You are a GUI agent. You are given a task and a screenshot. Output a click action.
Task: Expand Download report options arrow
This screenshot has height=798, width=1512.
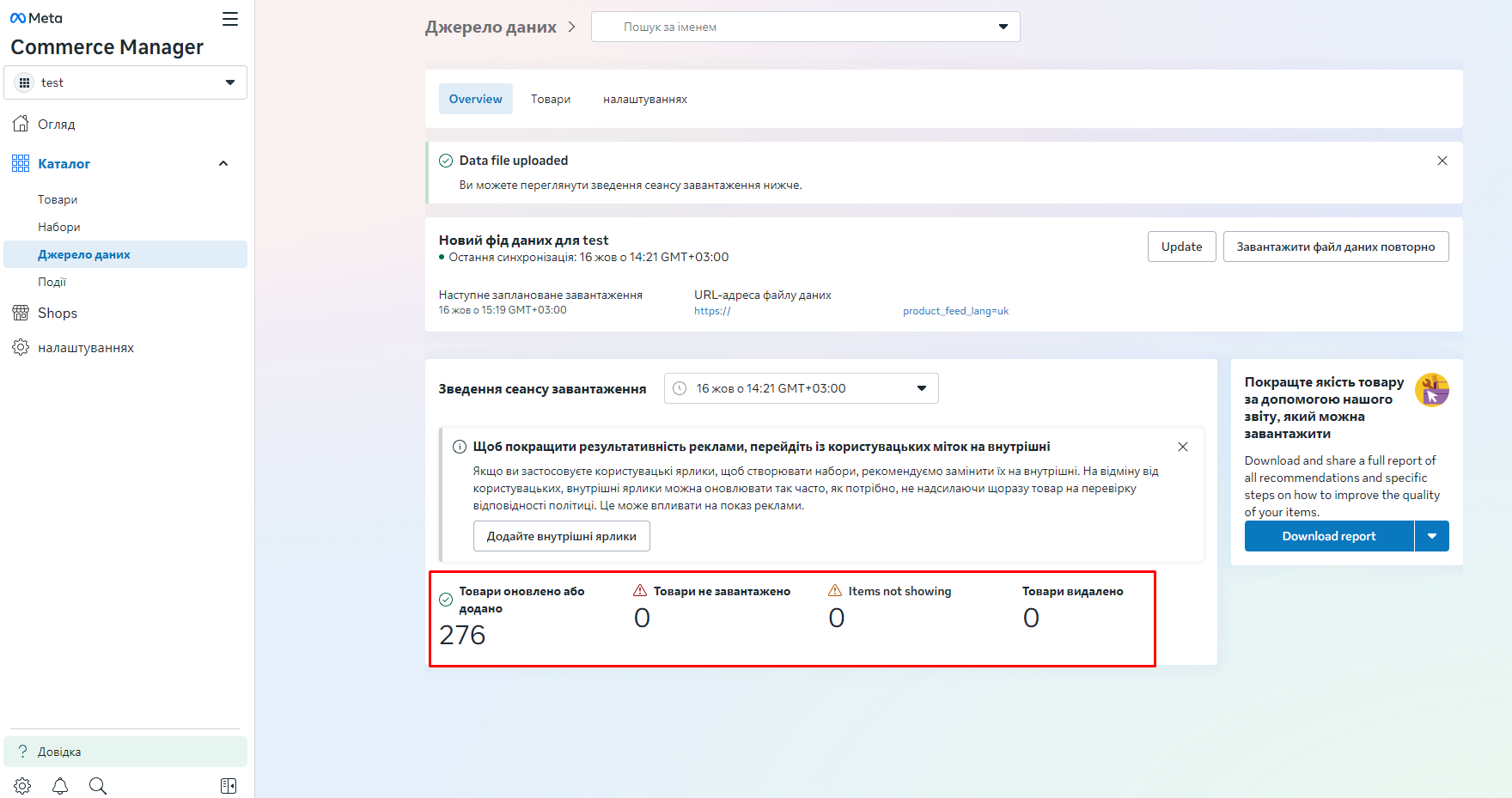[x=1432, y=536]
